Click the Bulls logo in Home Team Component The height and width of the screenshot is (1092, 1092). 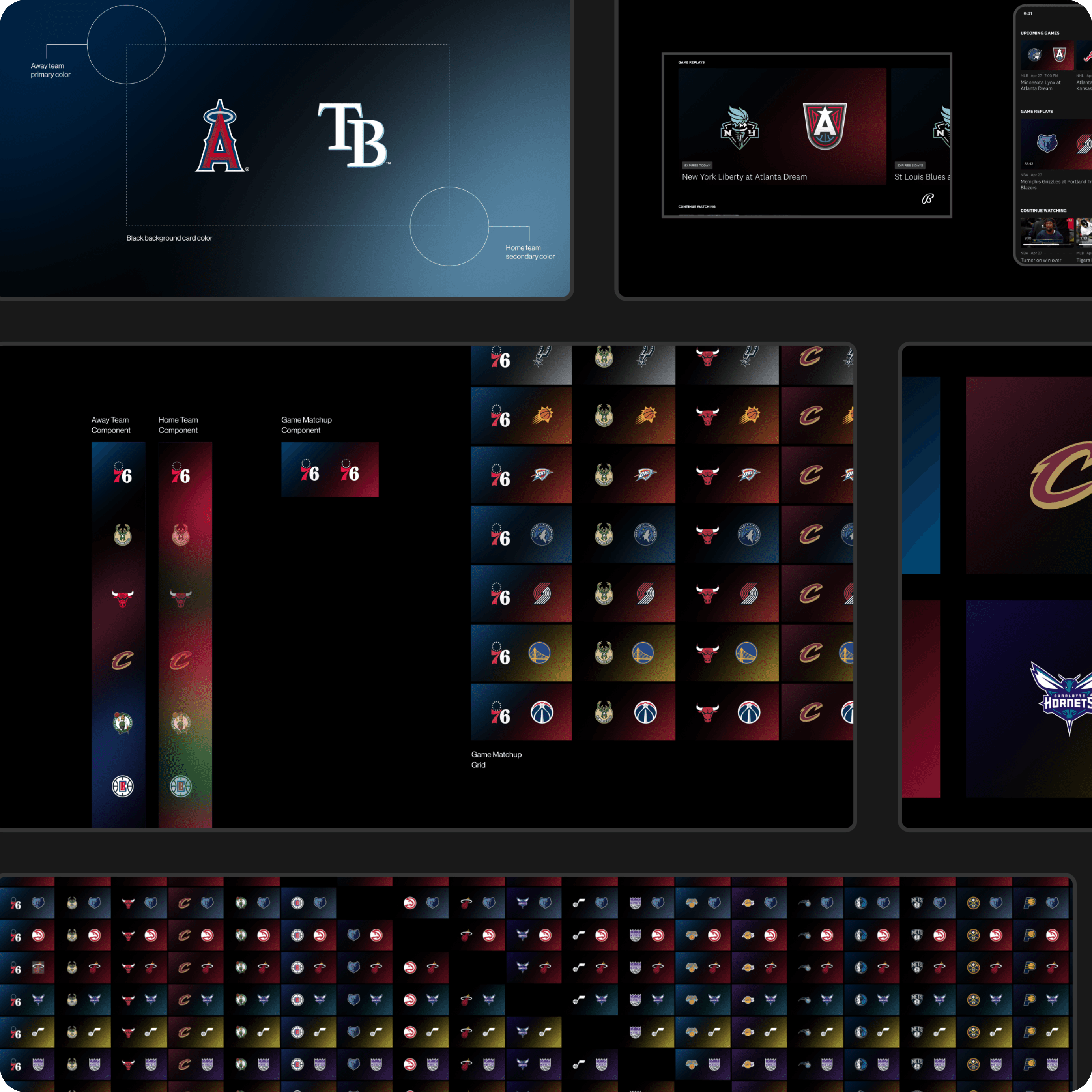pyautogui.click(x=181, y=597)
